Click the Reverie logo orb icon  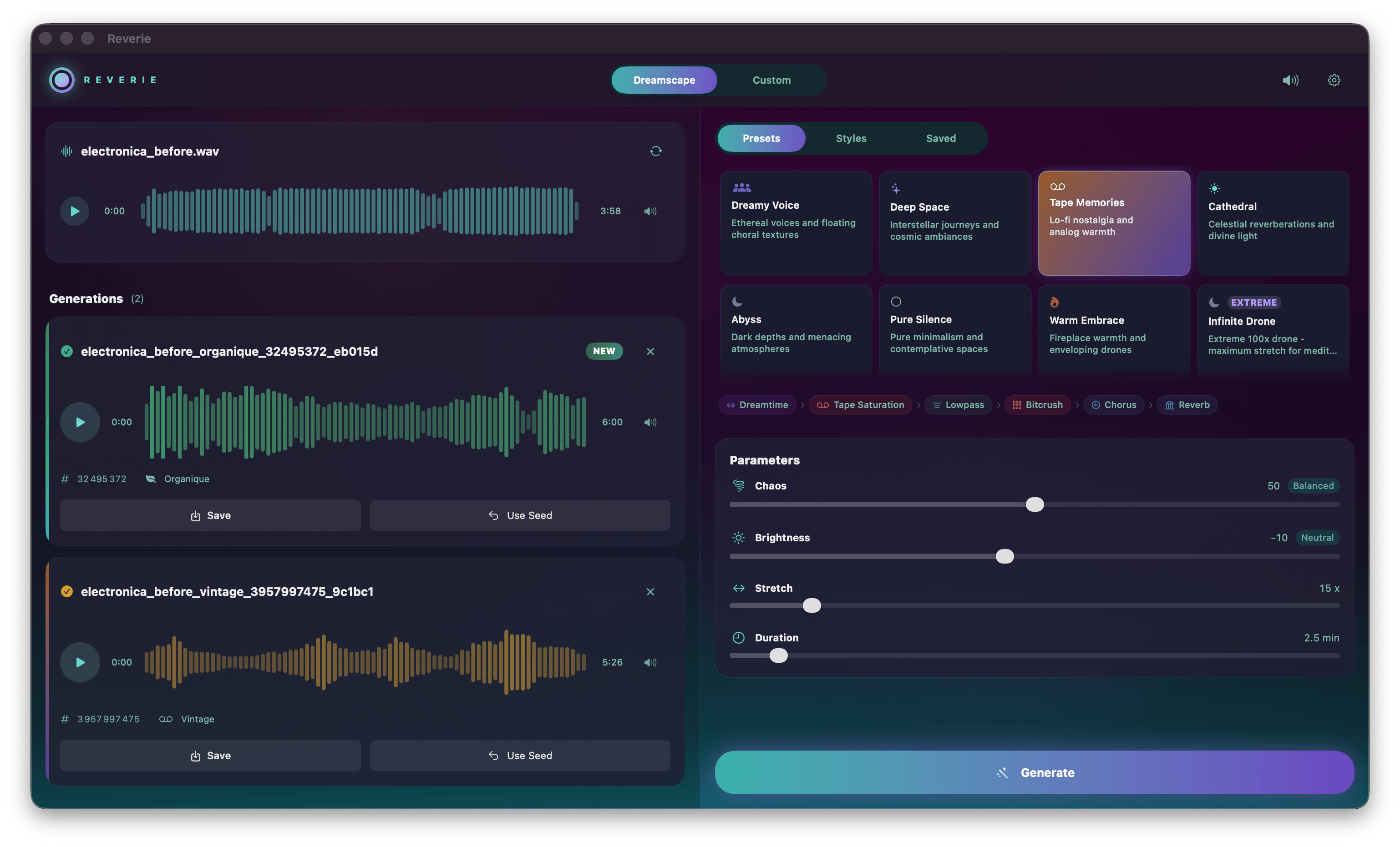tap(61, 80)
